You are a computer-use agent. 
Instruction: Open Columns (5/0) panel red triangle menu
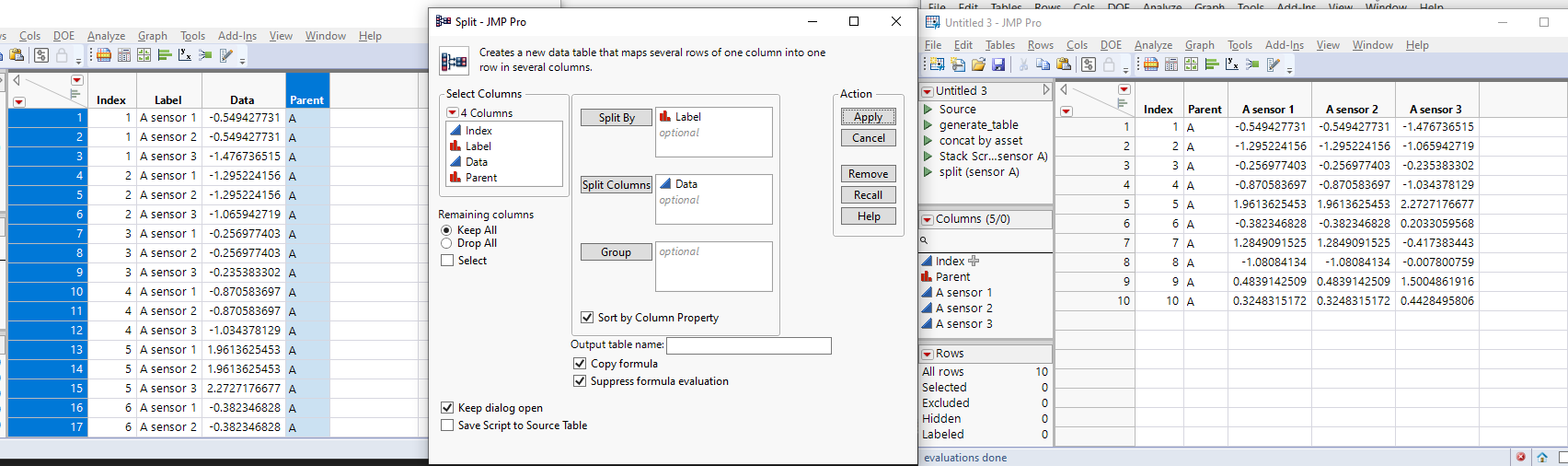coord(928,219)
